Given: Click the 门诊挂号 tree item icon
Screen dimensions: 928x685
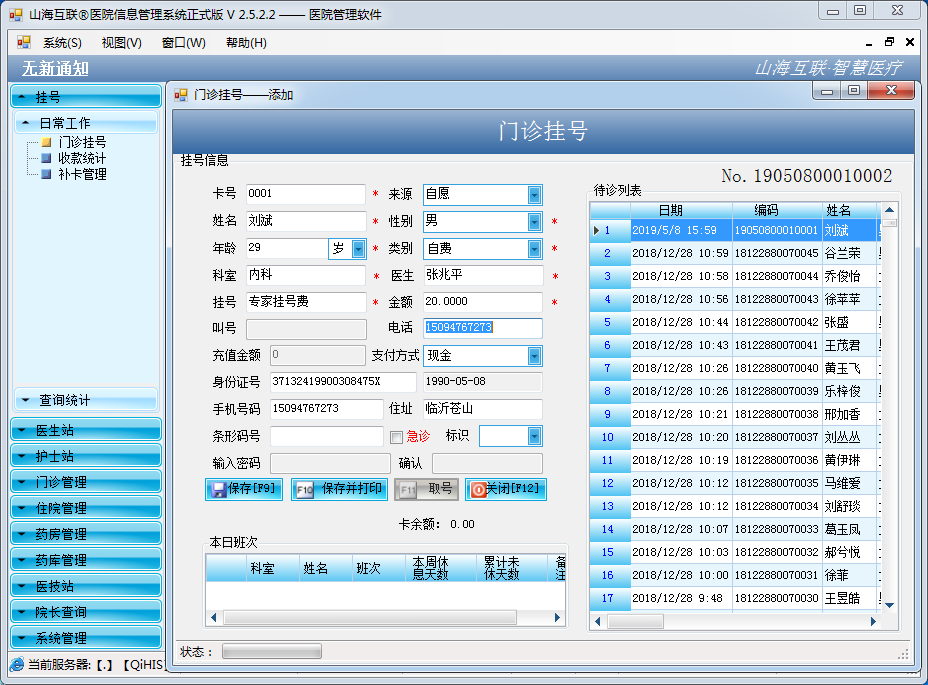Looking at the screenshot, I should point(46,142).
